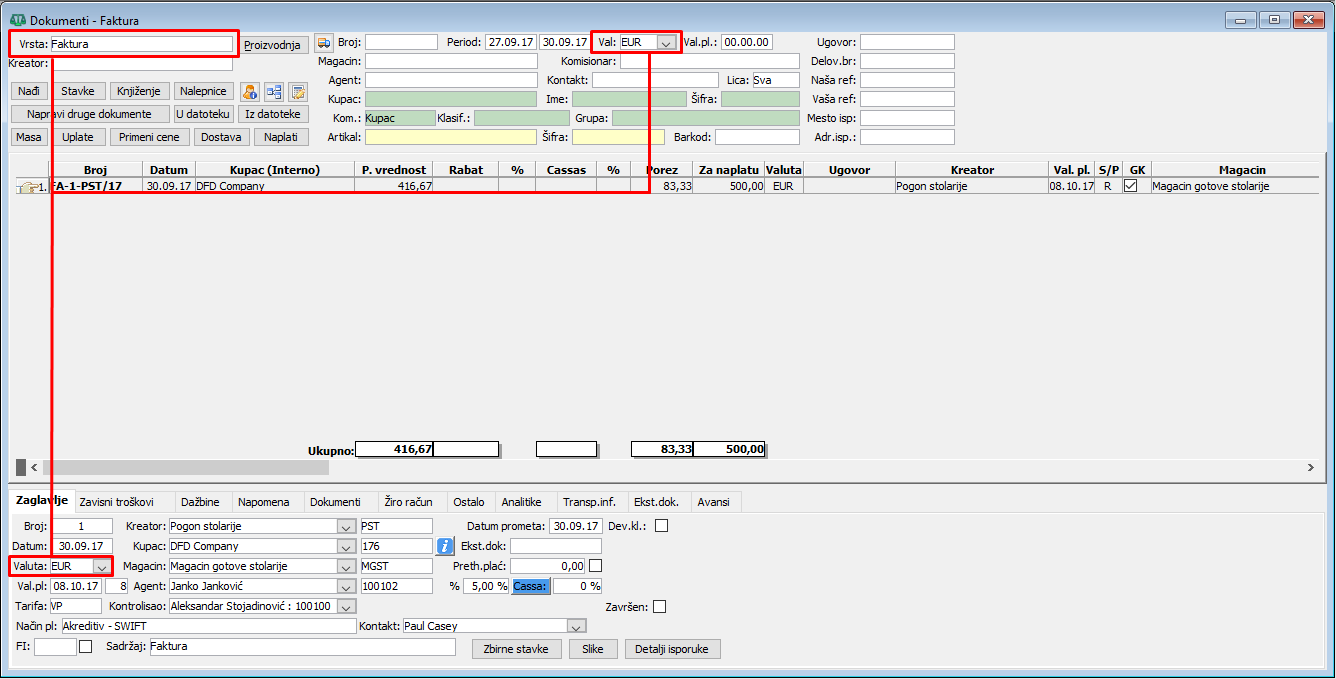Enable the Dev.kl. checkbox
The height and width of the screenshot is (679, 1336).
661,526
